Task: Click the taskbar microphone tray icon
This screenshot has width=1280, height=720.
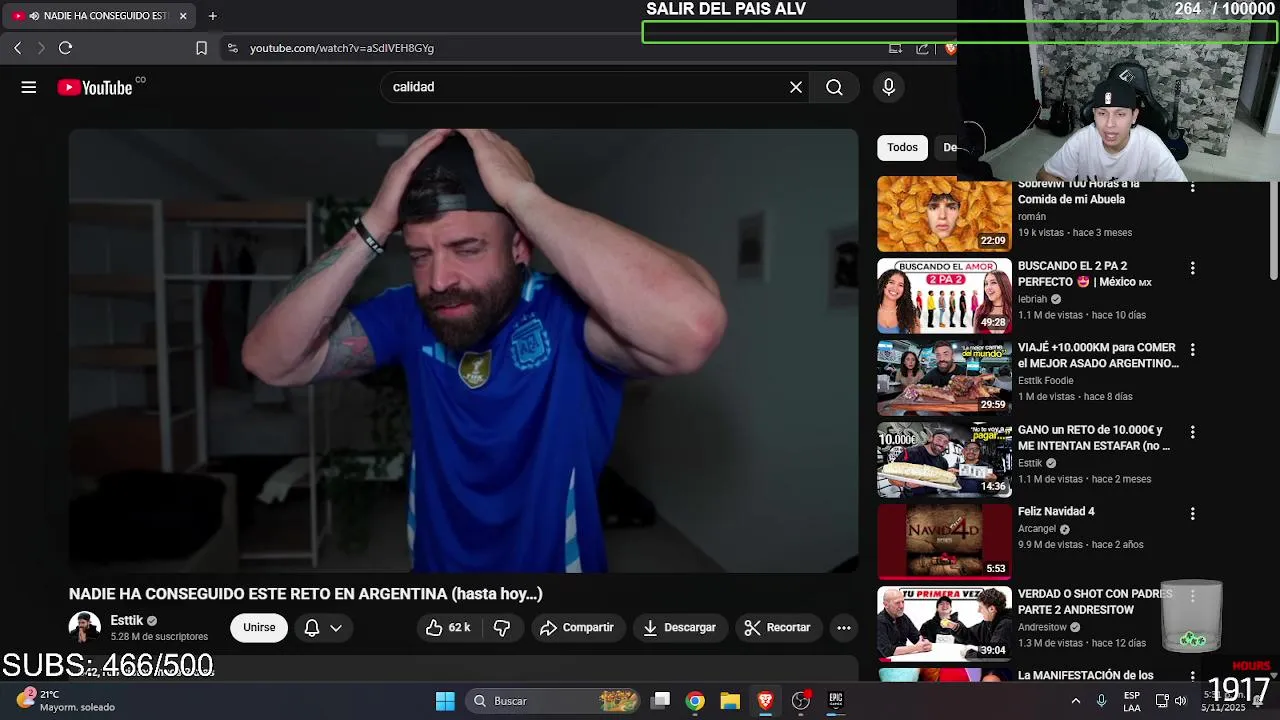Action: [1101, 701]
